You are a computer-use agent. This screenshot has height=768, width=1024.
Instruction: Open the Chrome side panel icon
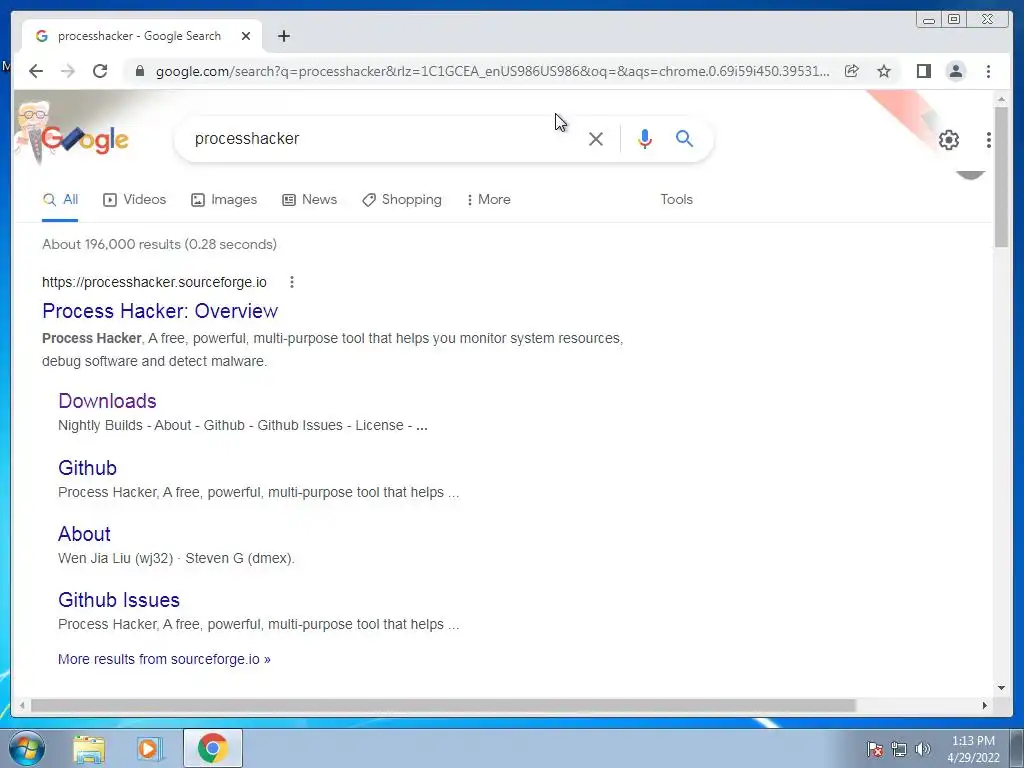tap(923, 71)
